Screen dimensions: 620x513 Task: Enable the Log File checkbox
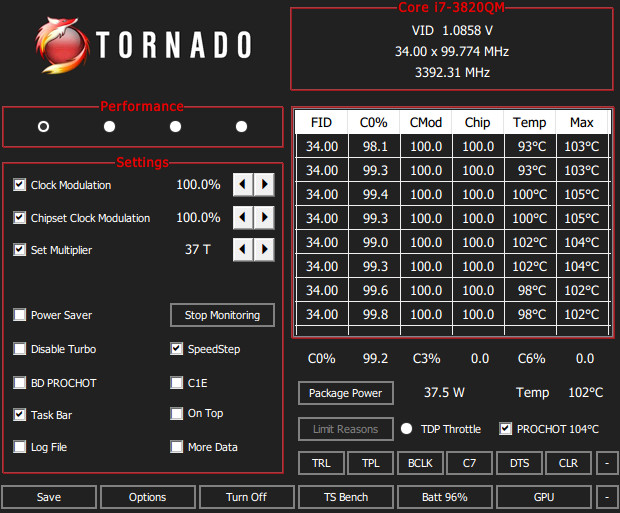coord(19,447)
